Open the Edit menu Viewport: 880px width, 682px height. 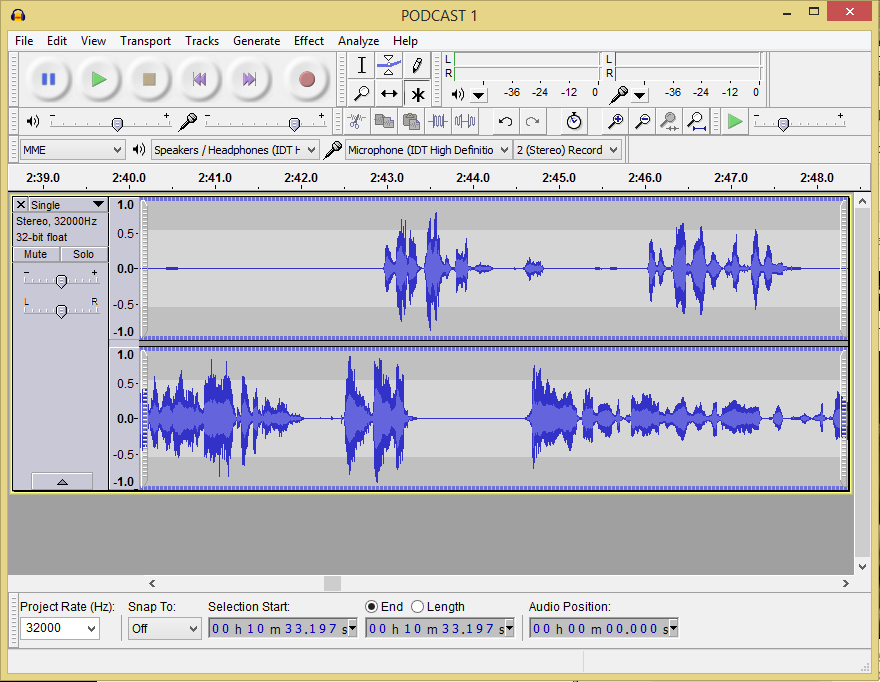point(57,41)
